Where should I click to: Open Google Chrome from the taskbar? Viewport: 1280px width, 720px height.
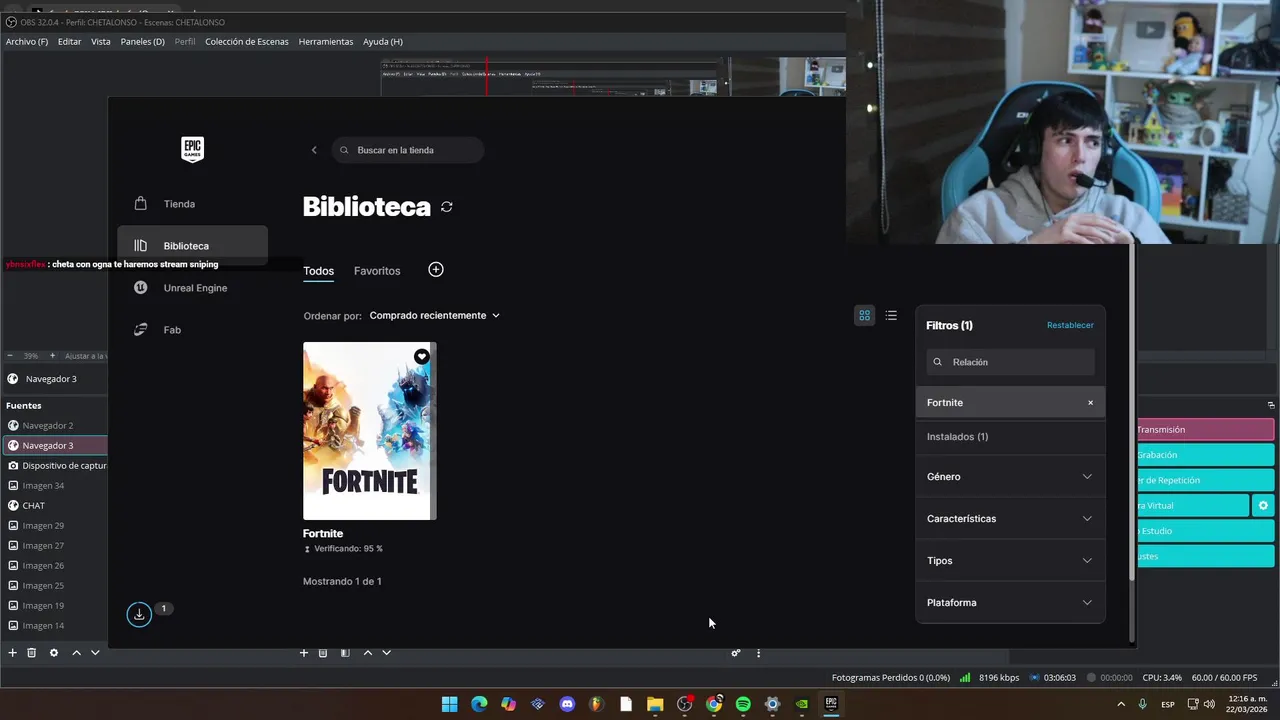714,704
